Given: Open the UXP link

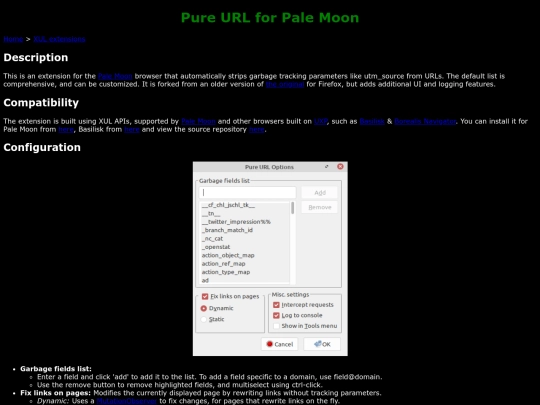Looking at the screenshot, I should point(321,121).
